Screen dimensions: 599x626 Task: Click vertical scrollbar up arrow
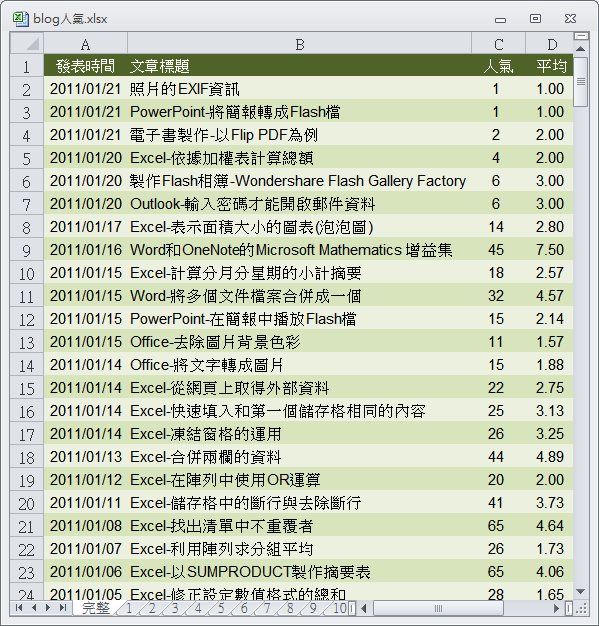(581, 49)
